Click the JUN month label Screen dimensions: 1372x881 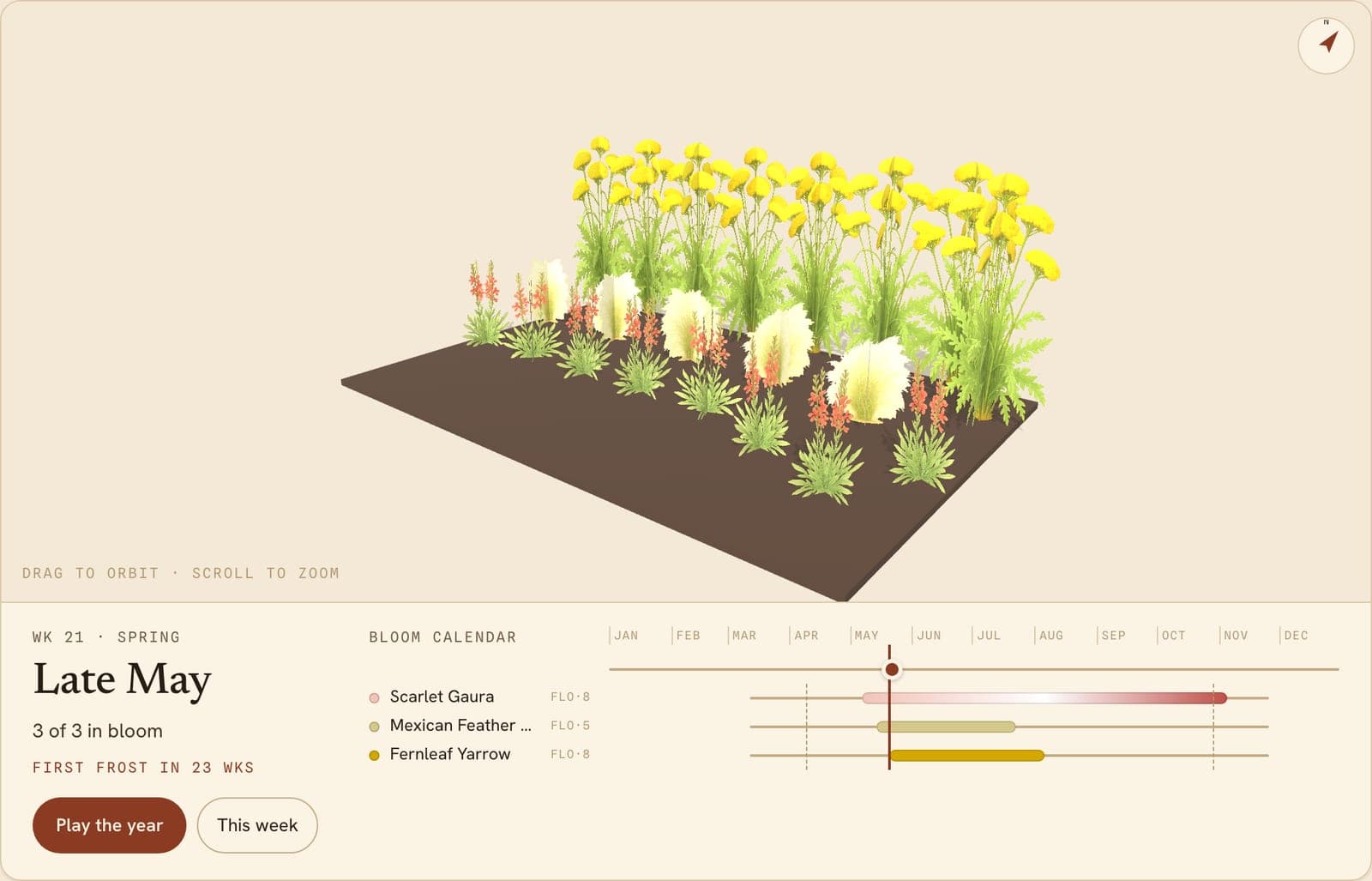[929, 636]
